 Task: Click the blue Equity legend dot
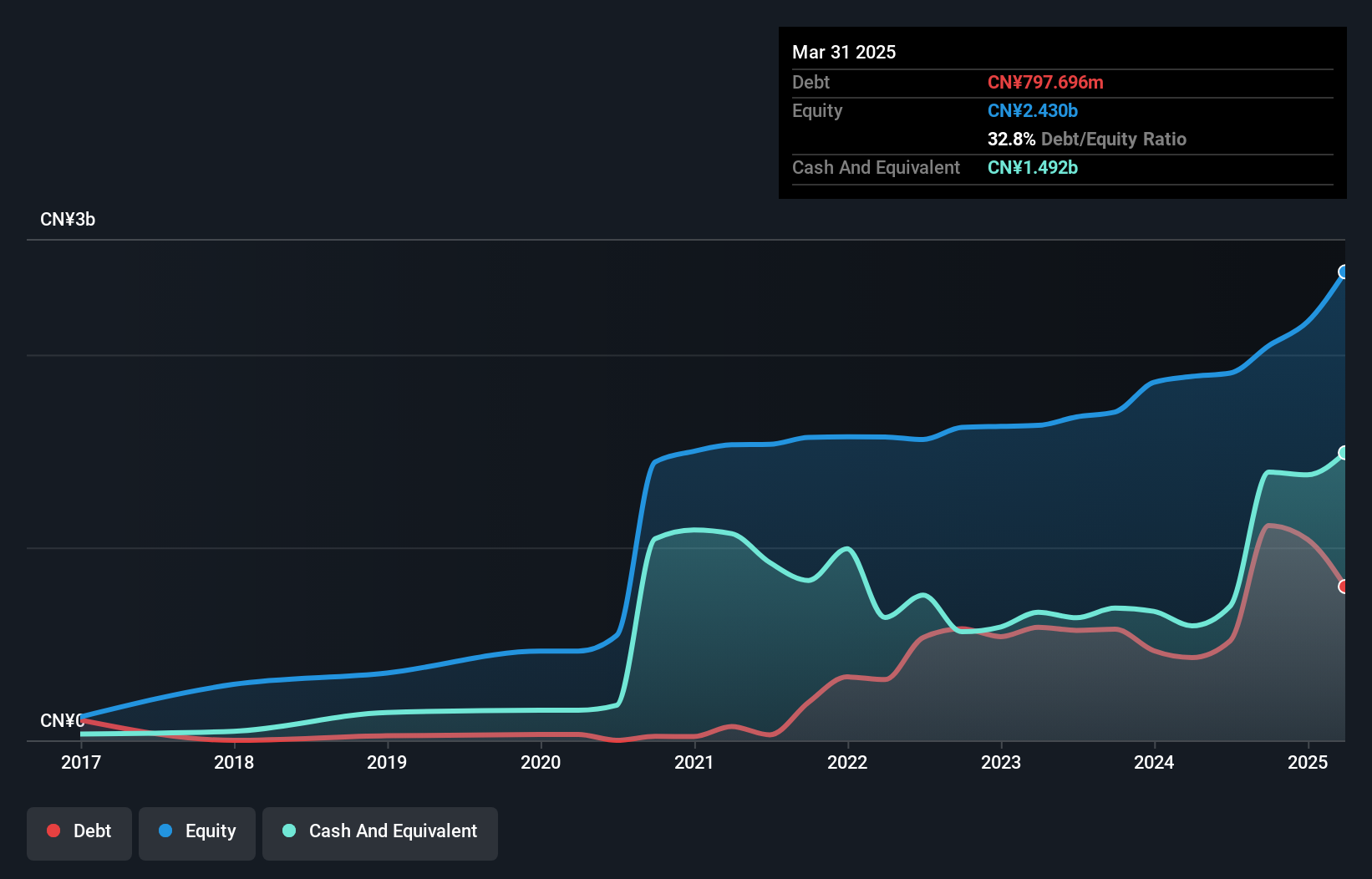coord(165,831)
